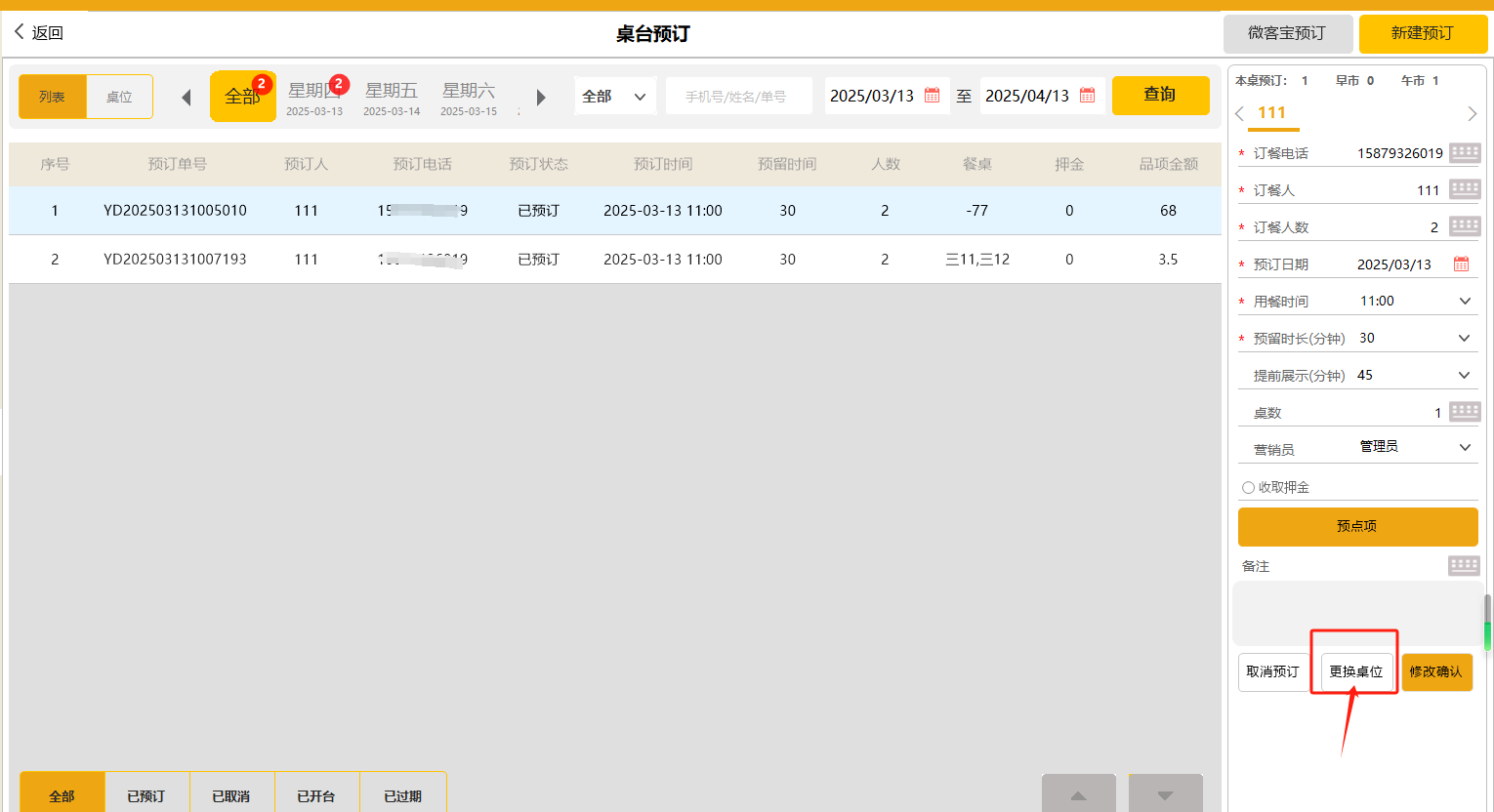Image resolution: width=1494 pixels, height=812 pixels.
Task: Switch to 桌位 view toggle
Action: tap(119, 98)
